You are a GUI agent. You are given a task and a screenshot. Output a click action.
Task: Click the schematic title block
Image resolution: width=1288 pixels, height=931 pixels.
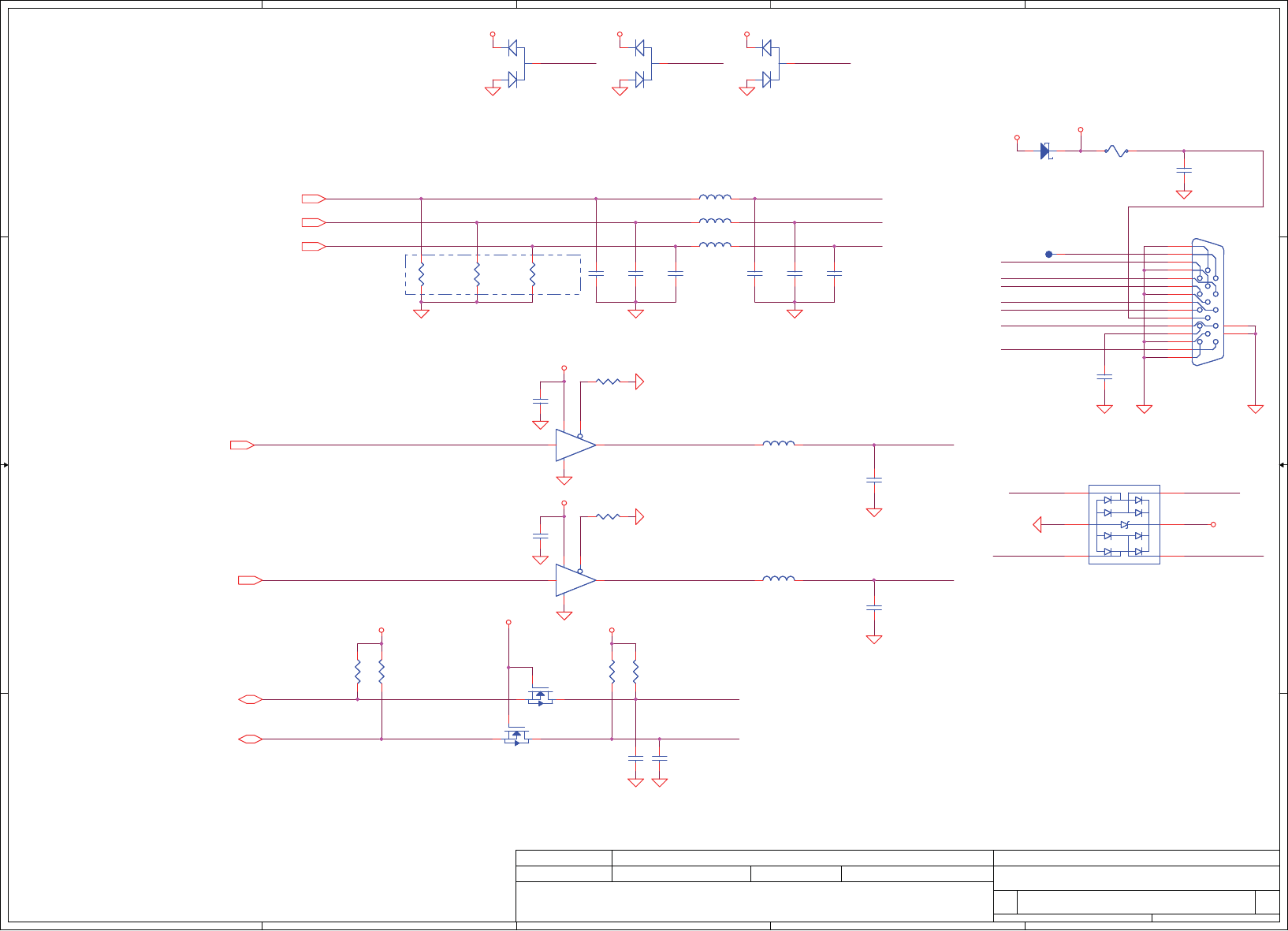898,885
